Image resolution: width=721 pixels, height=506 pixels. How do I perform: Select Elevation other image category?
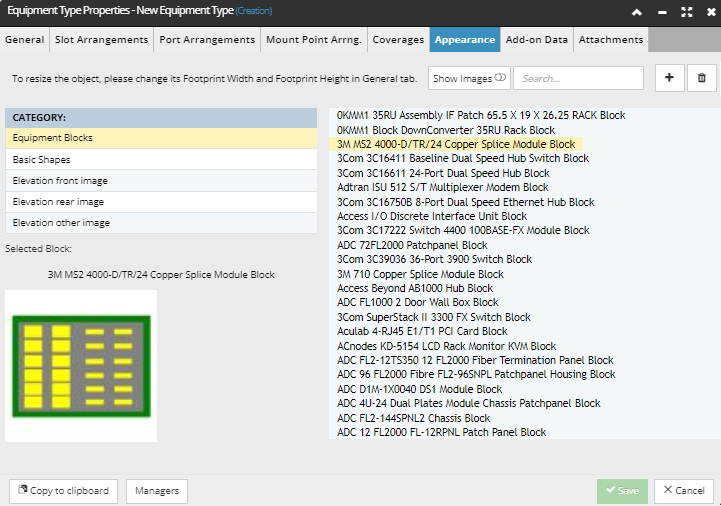pyautogui.click(x=161, y=223)
